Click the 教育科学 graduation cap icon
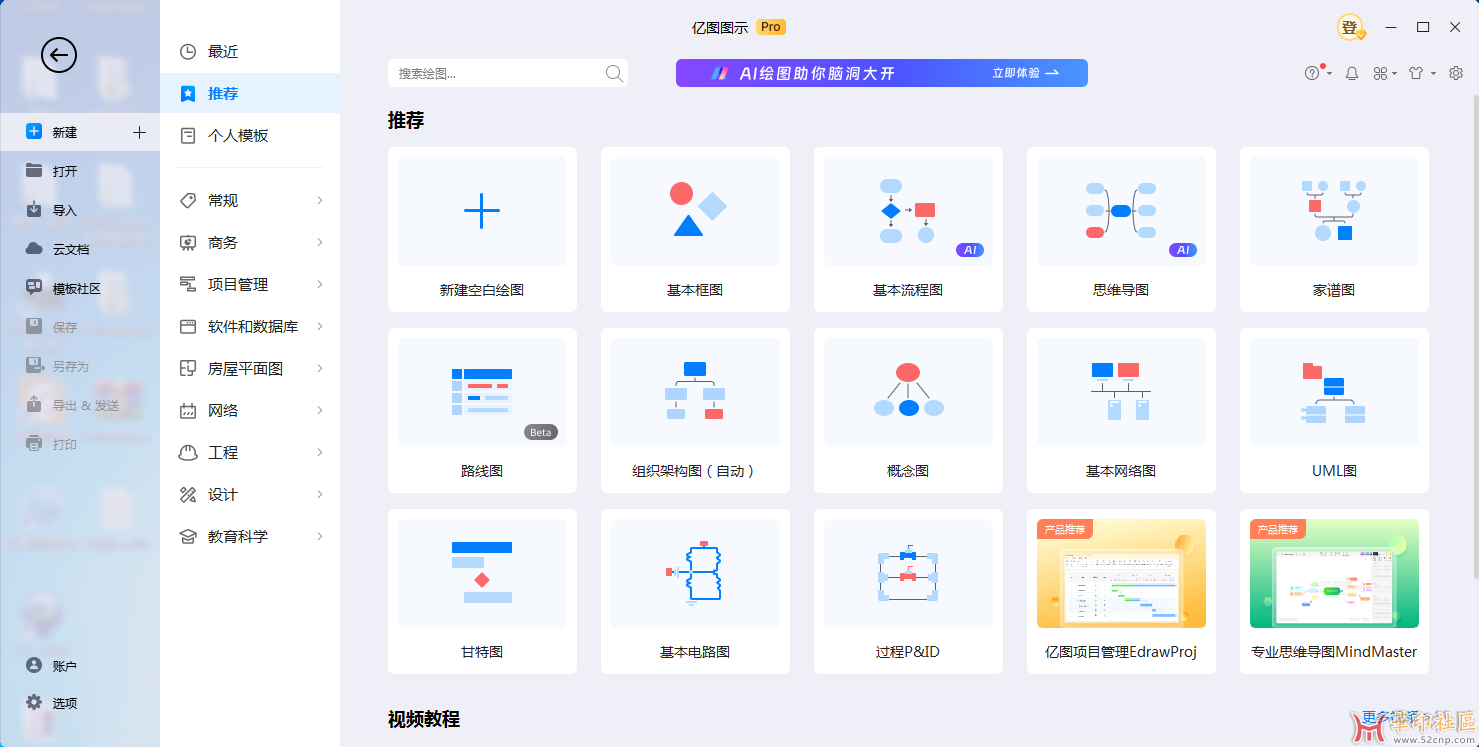Image resolution: width=1479 pixels, height=747 pixels. click(188, 537)
